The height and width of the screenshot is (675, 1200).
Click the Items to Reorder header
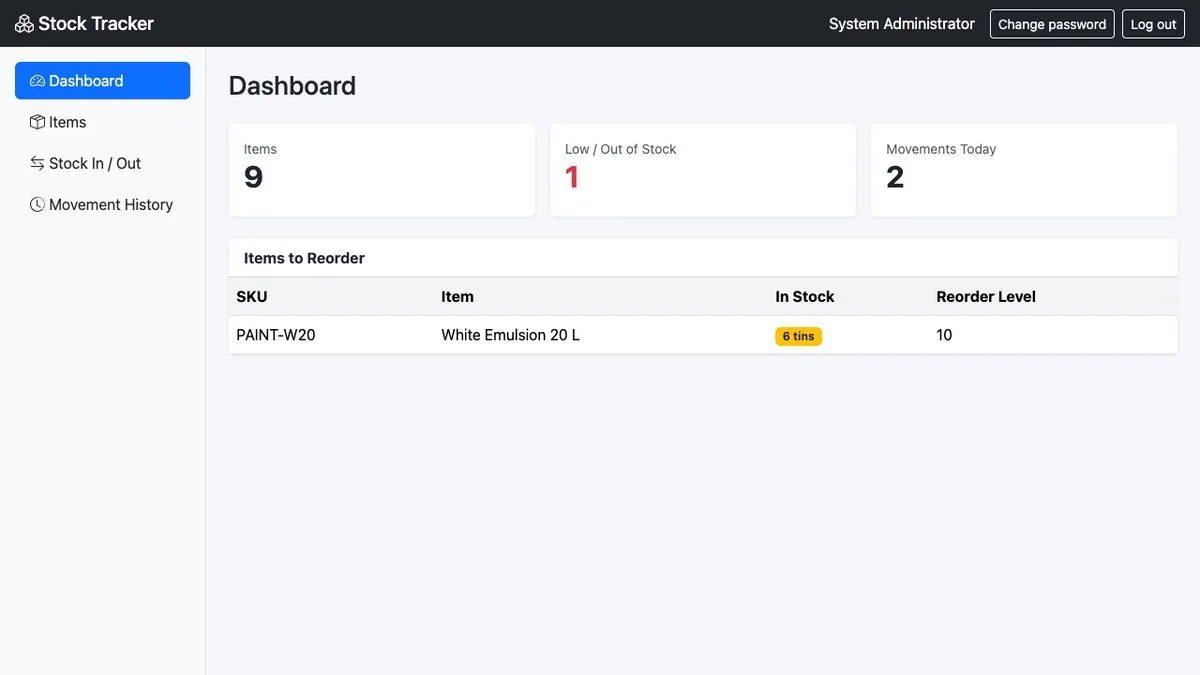pos(304,258)
